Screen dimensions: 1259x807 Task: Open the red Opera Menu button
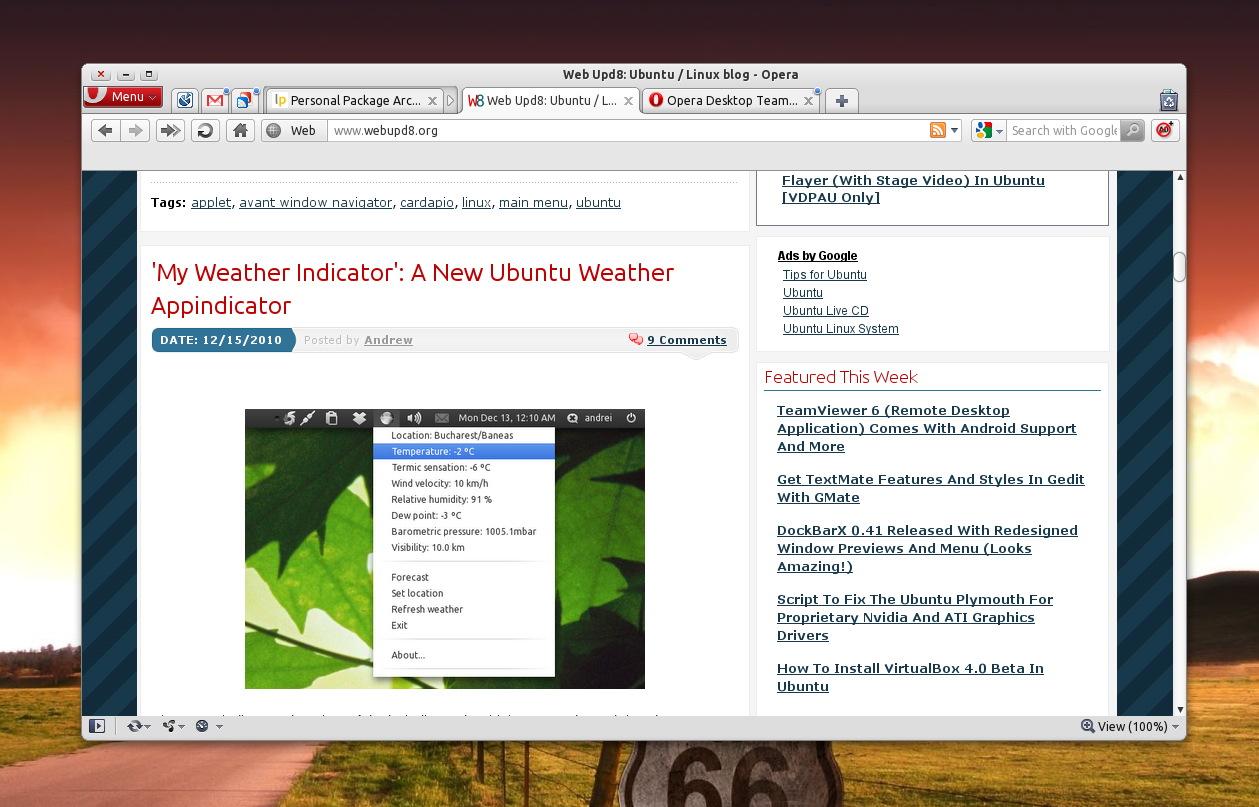123,97
